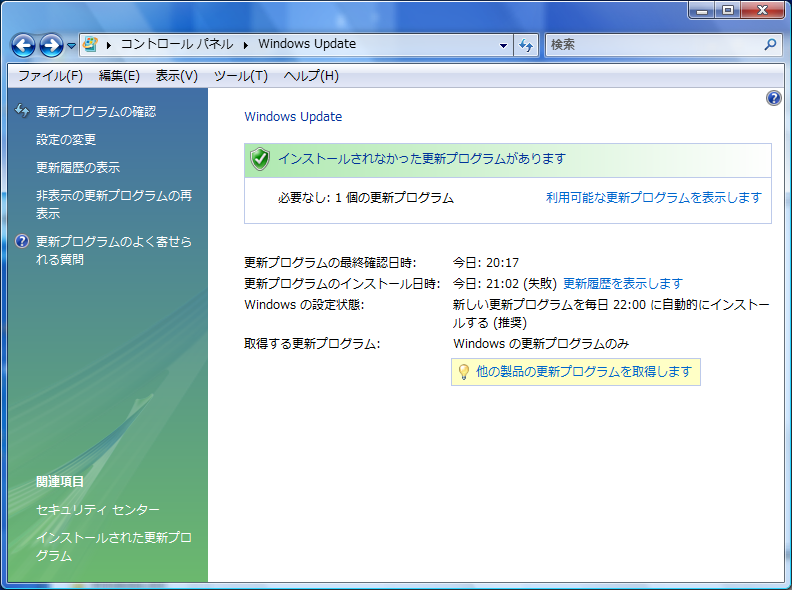Select コントロール パネル breadcrumb
The image size is (792, 590).
177,44
